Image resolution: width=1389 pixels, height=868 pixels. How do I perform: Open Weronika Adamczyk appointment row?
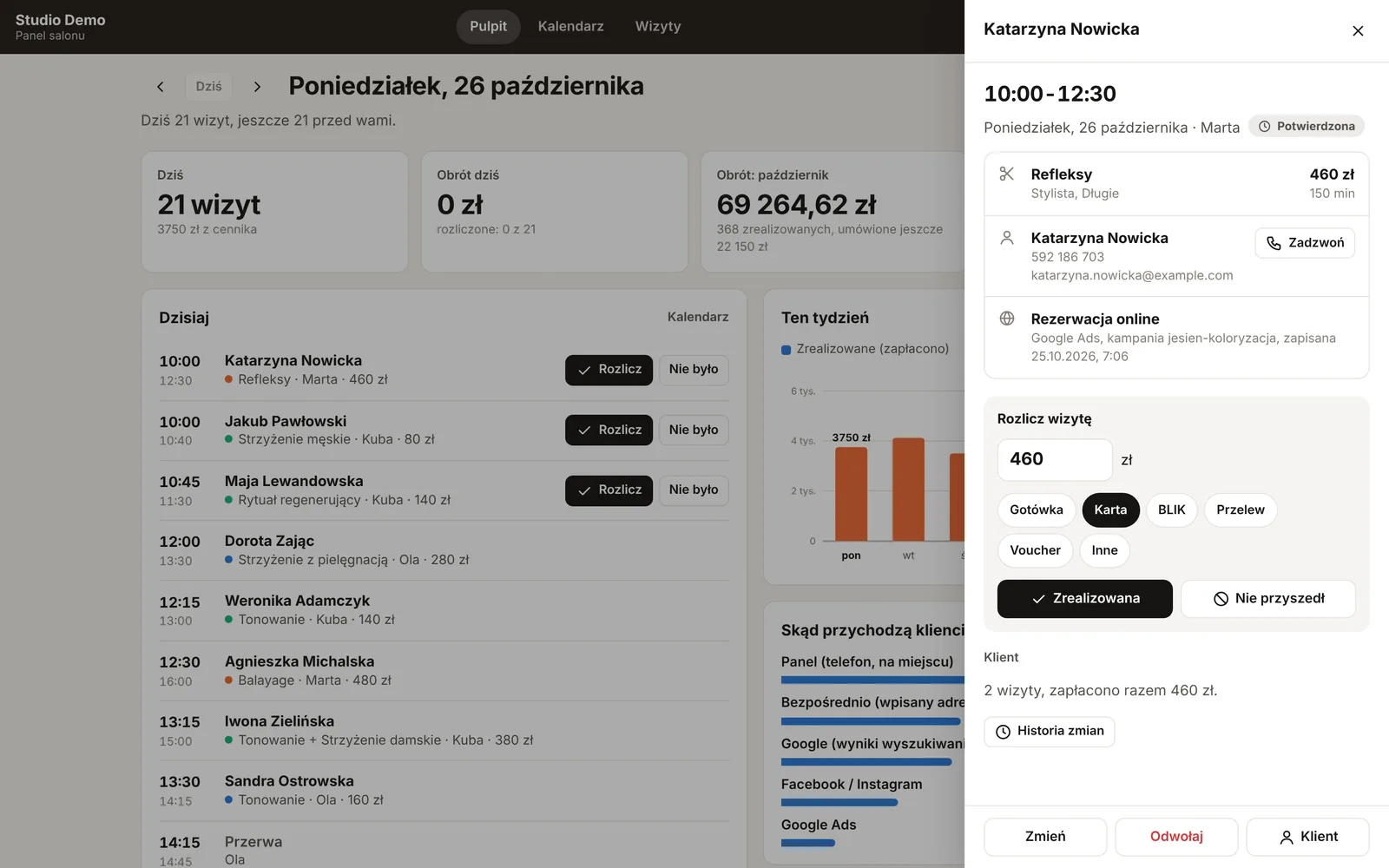[x=444, y=611]
